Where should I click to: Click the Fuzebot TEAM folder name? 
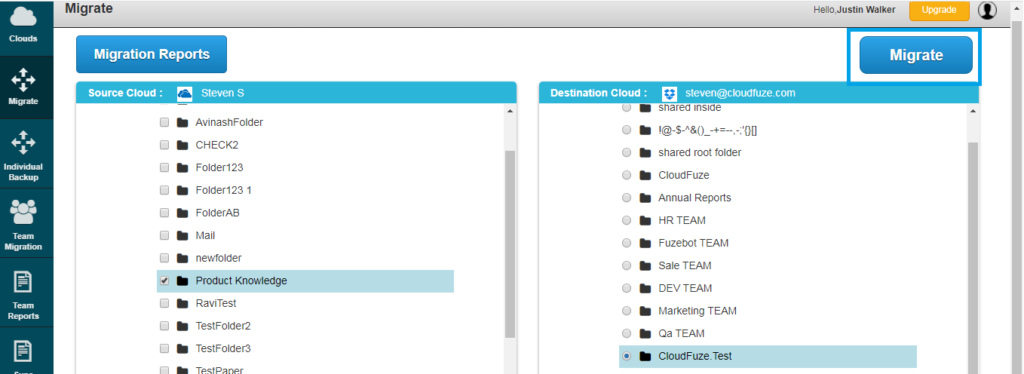(x=694, y=243)
